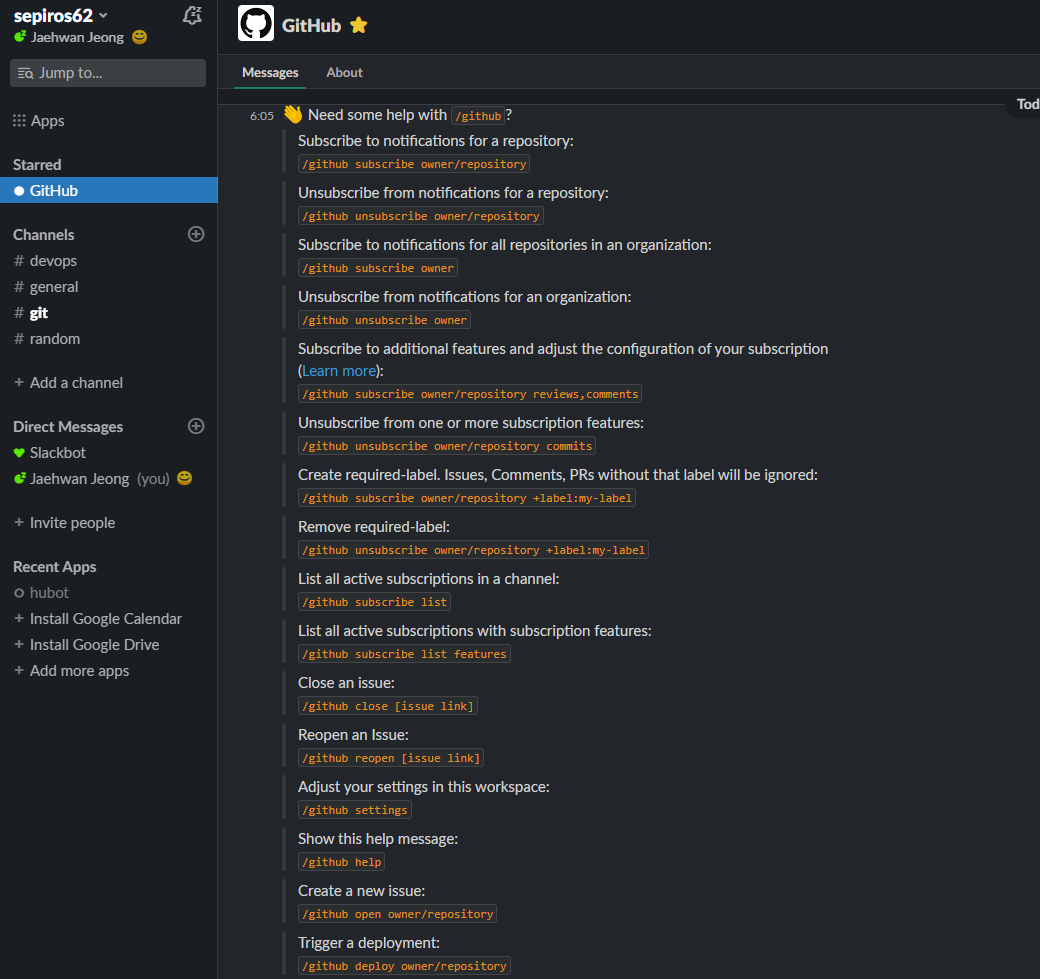This screenshot has height=979, width=1040.
Task: Open the Slackbot direct message
Action: tap(109, 452)
